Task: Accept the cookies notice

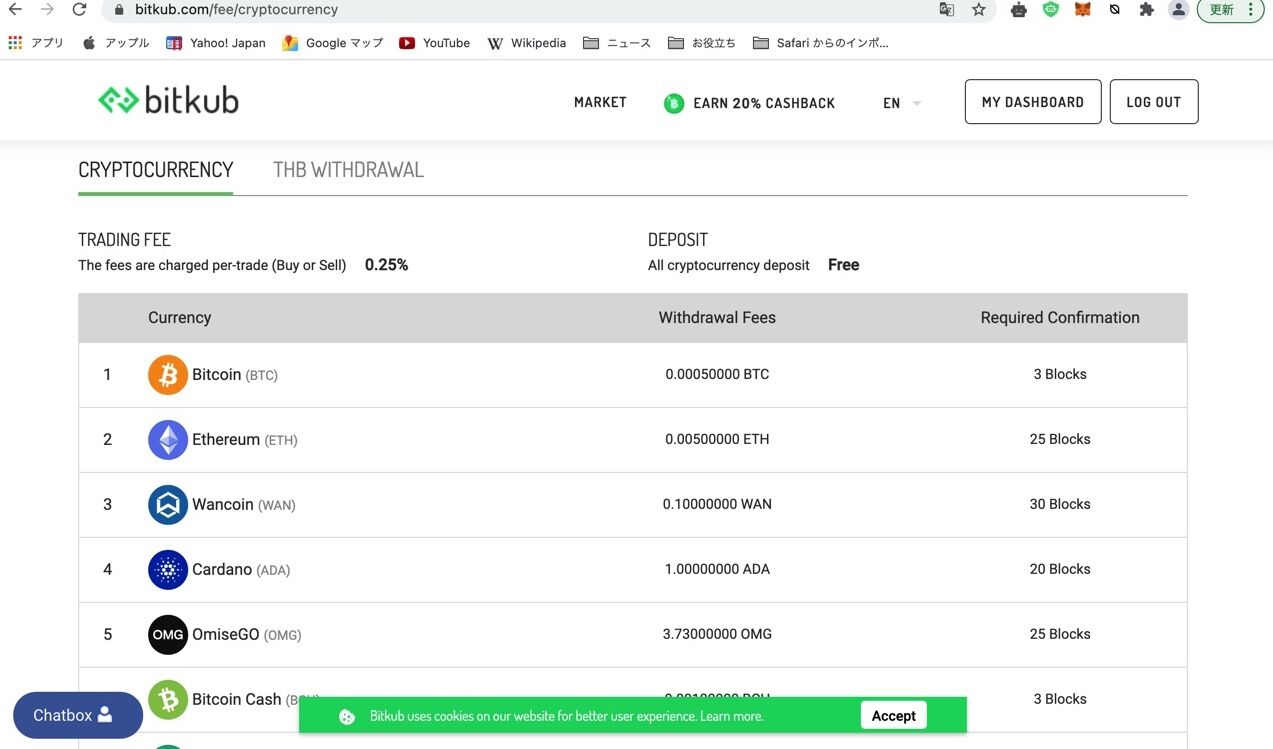Action: coord(892,715)
